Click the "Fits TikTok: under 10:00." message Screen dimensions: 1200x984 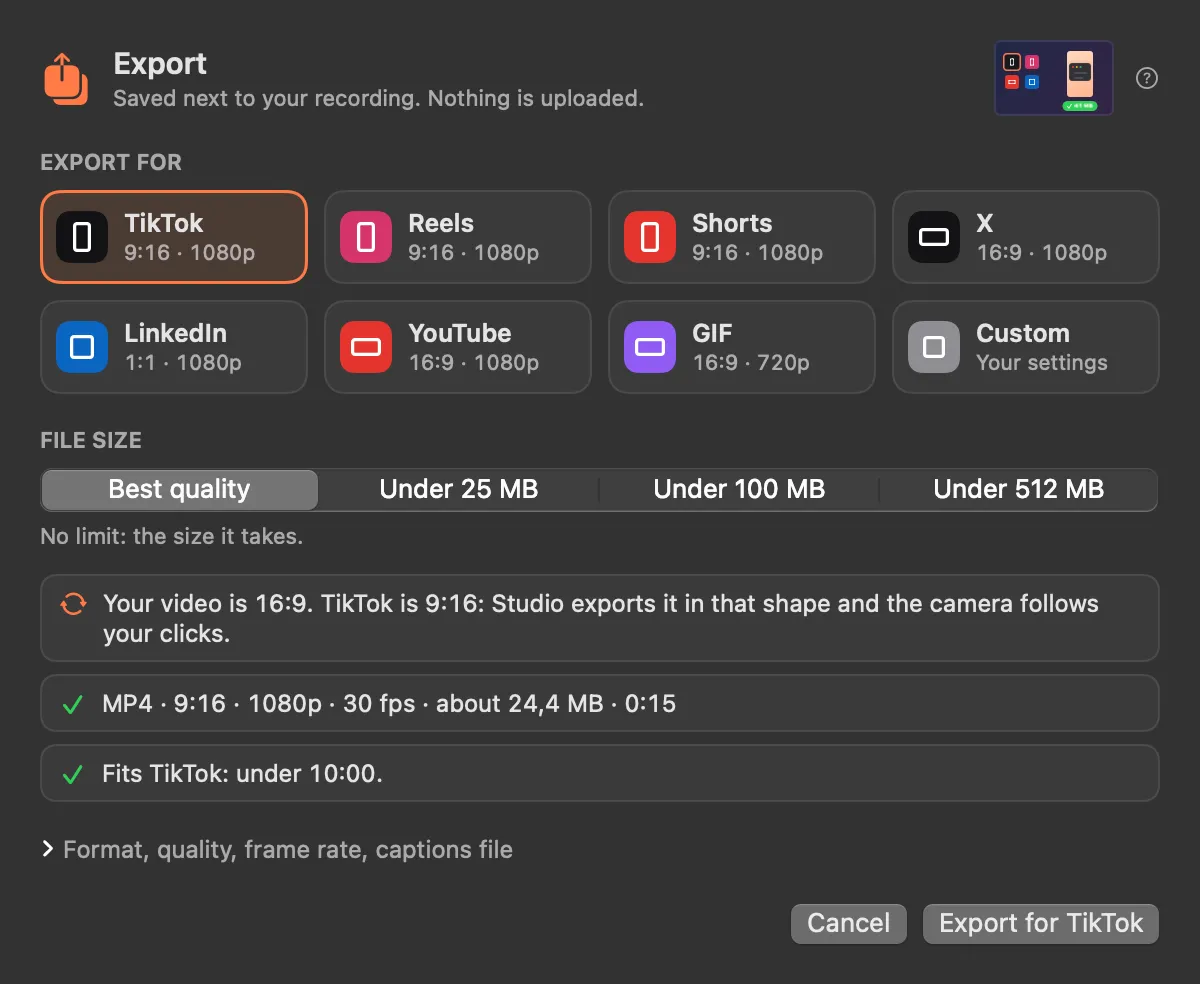coord(600,774)
